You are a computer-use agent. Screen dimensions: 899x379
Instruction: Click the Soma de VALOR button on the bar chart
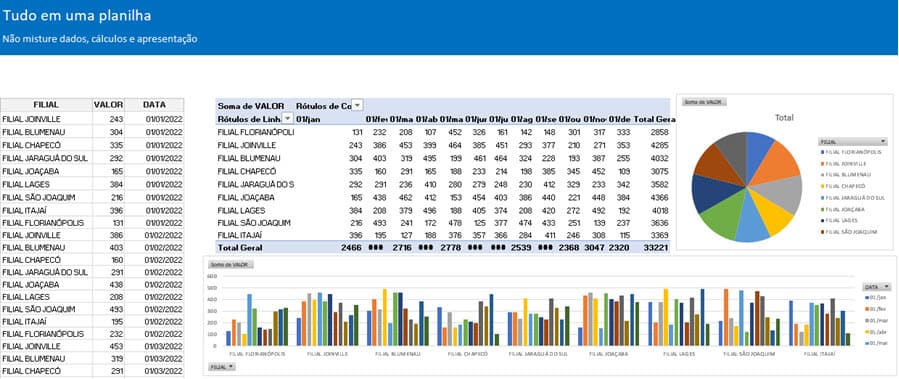(230, 264)
